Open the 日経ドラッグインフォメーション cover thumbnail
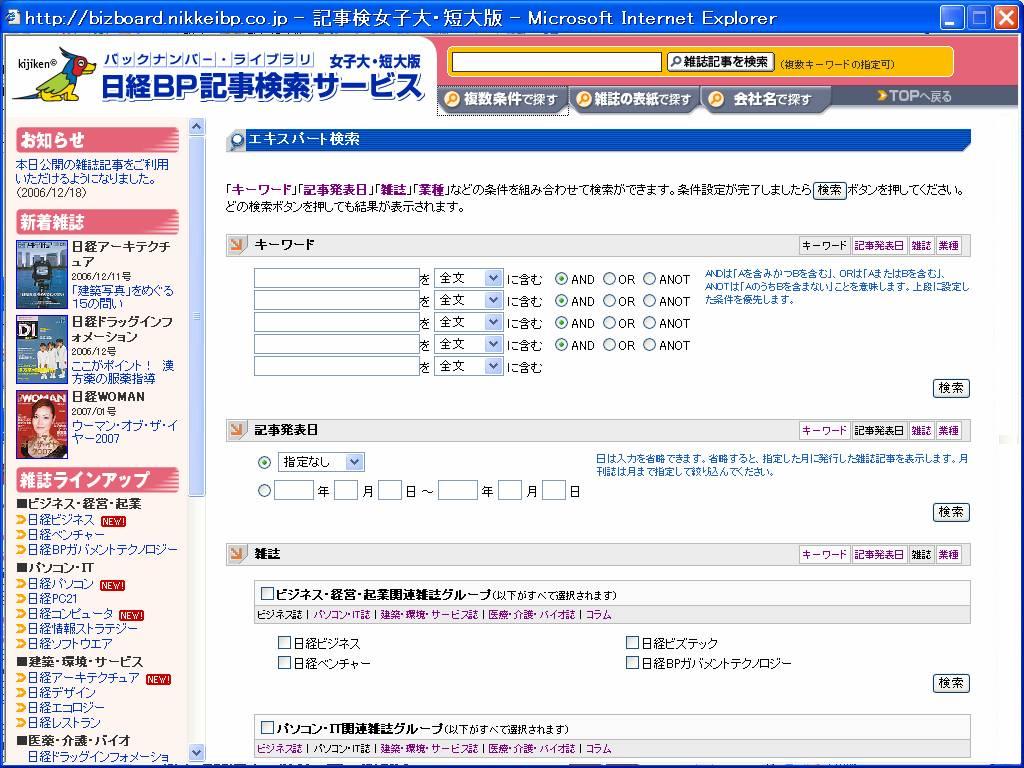Image resolution: width=1024 pixels, height=768 pixels. [42, 349]
